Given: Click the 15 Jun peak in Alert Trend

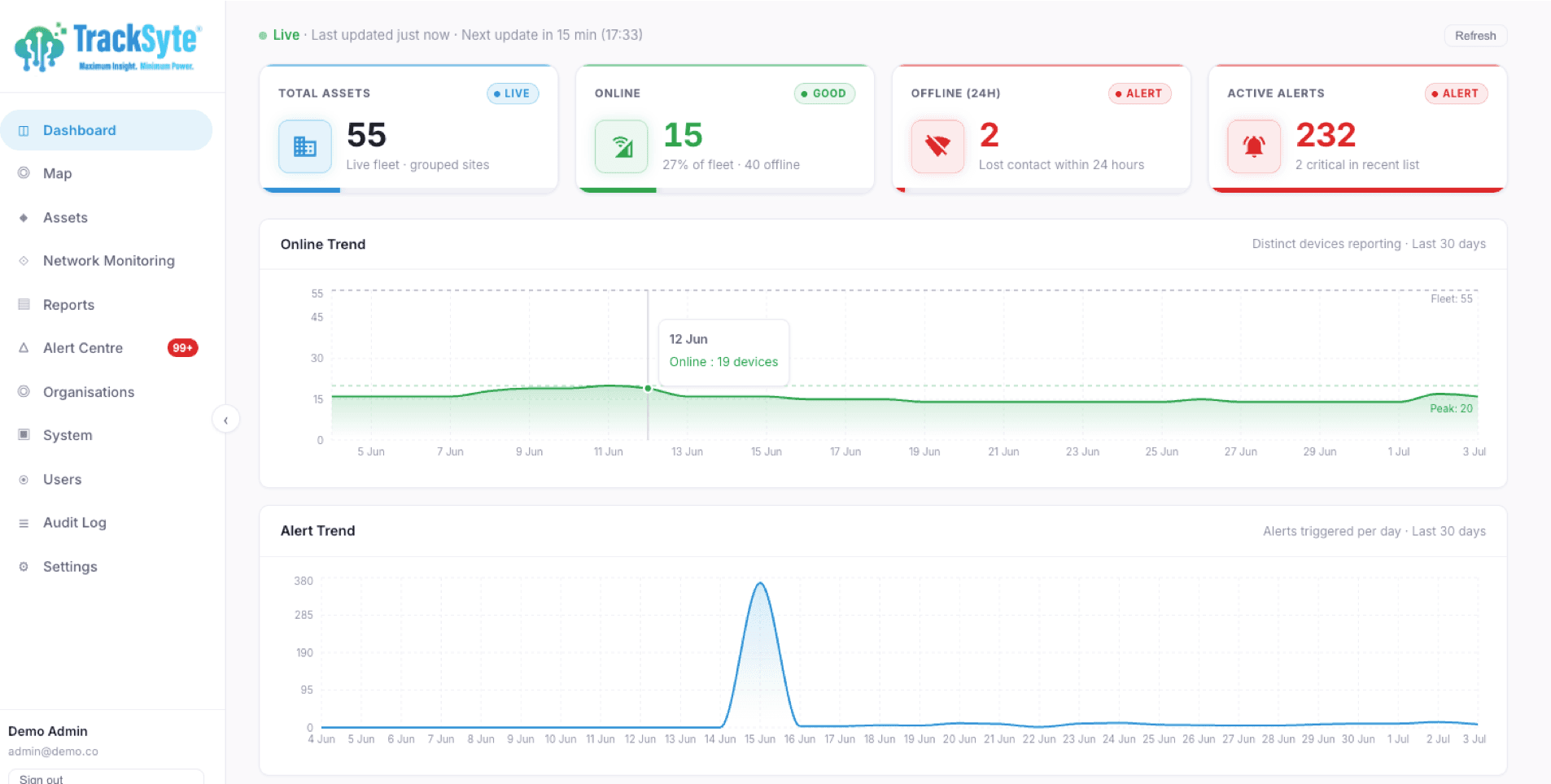Looking at the screenshot, I should 760,583.
